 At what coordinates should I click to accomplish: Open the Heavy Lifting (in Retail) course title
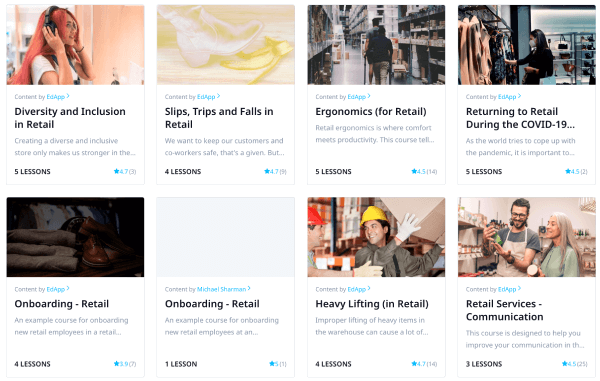(372, 304)
